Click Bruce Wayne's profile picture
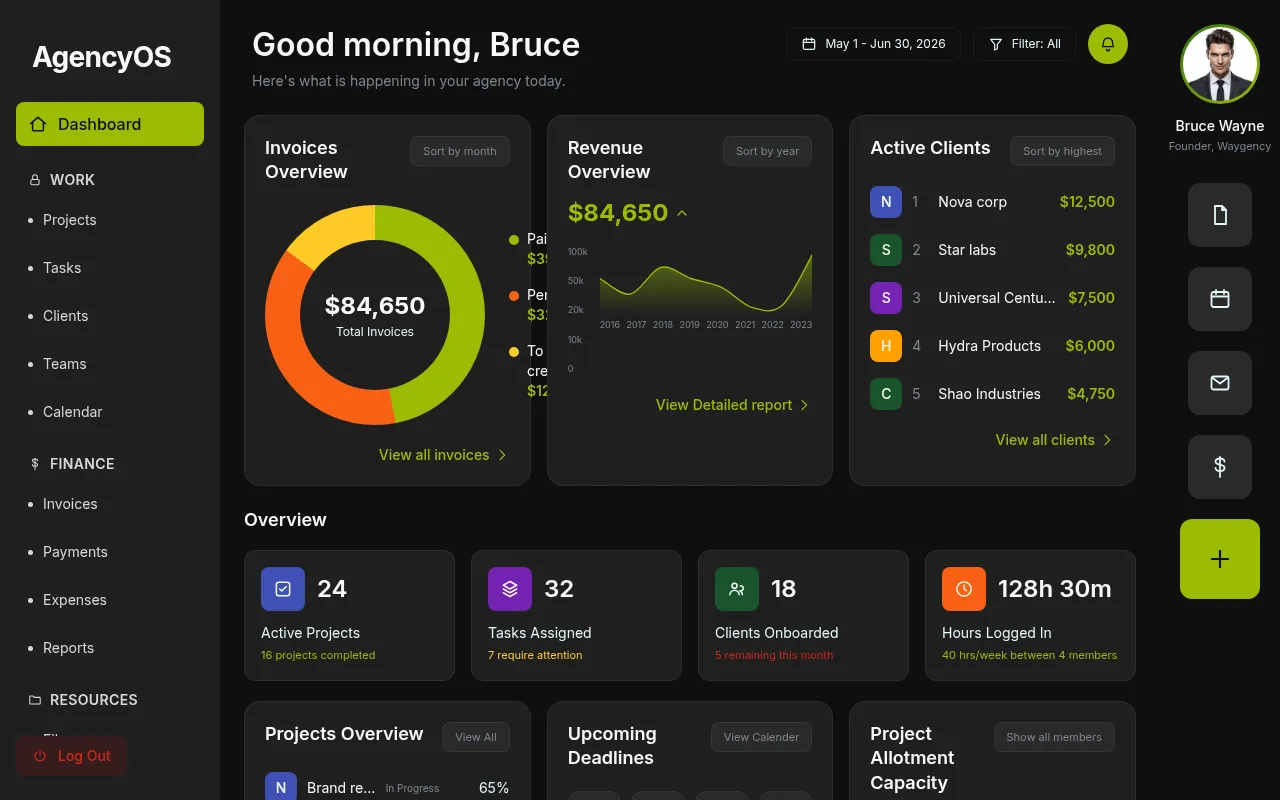The height and width of the screenshot is (800, 1280). (1220, 64)
